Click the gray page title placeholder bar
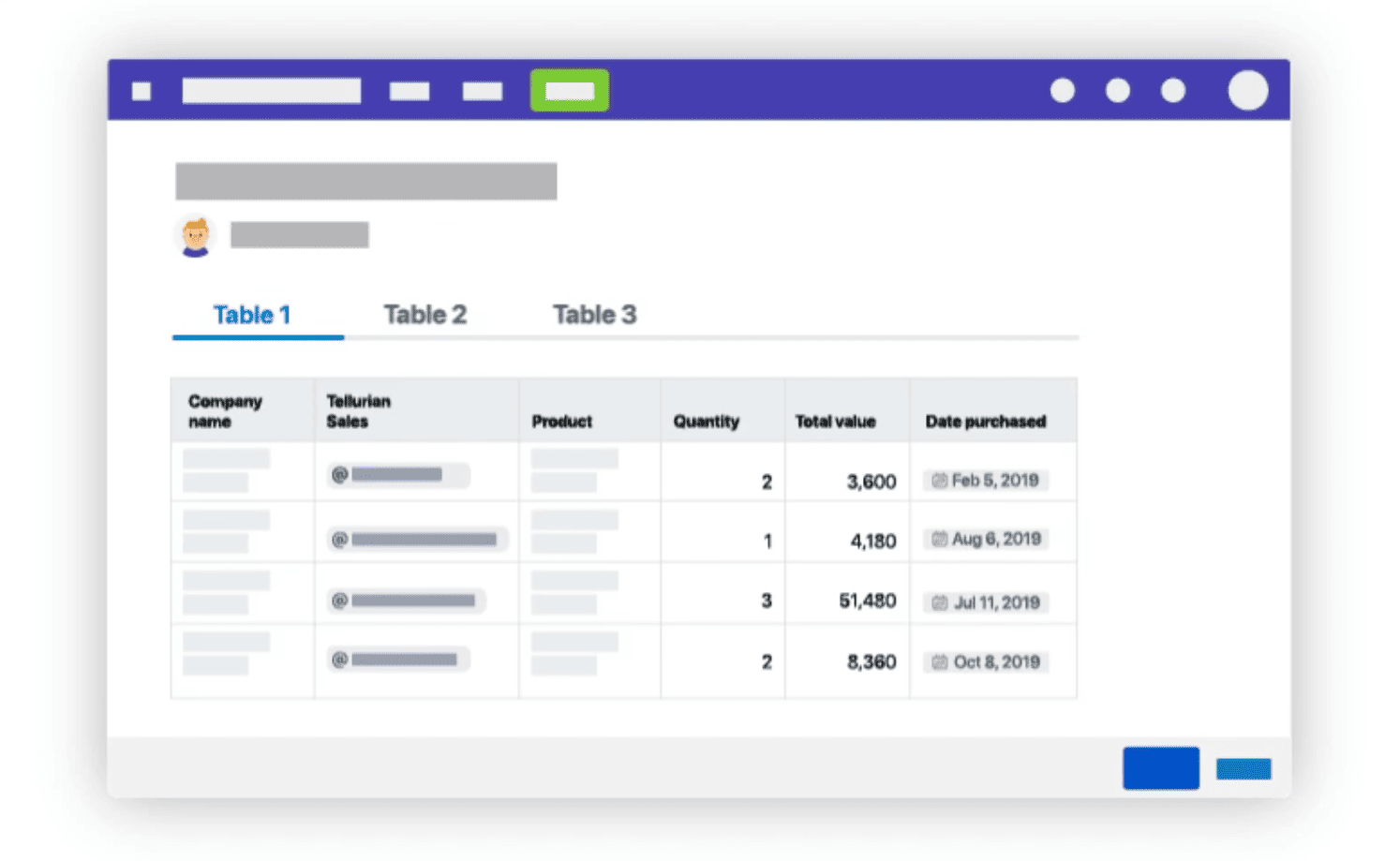The width and height of the screenshot is (1400, 861). pyautogui.click(x=365, y=181)
